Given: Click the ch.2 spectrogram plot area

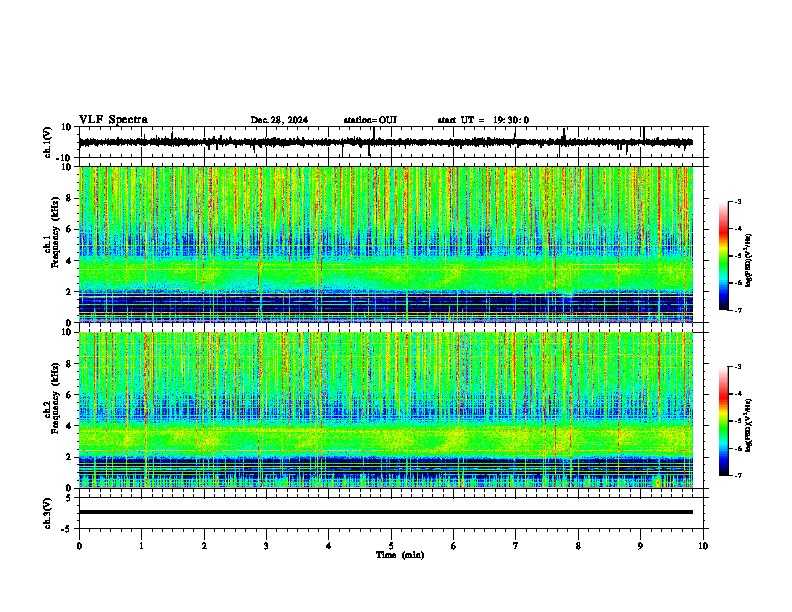Looking at the screenshot, I should click(x=386, y=410).
